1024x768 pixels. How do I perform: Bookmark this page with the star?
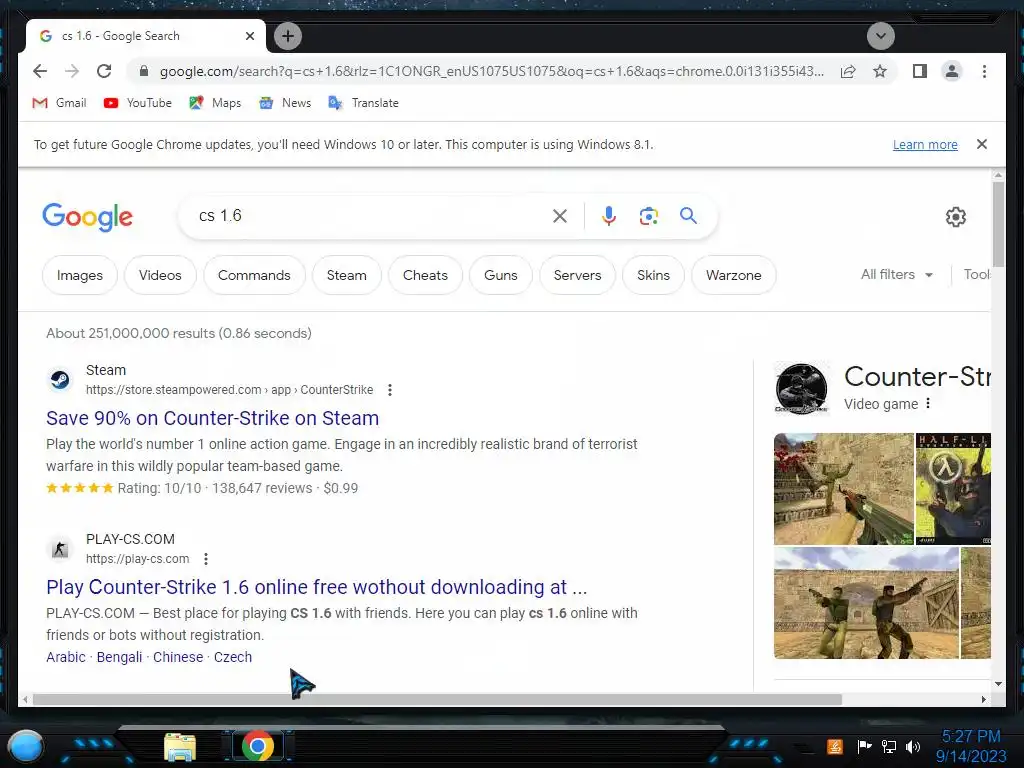880,71
